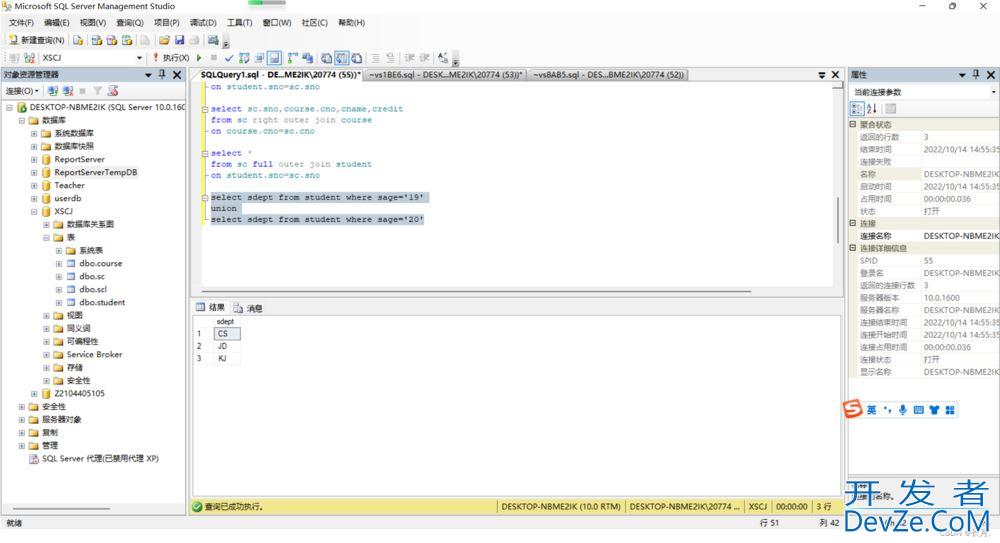Click the Database Engine Query icon
Screen dimensions: 1000x543
point(78,40)
